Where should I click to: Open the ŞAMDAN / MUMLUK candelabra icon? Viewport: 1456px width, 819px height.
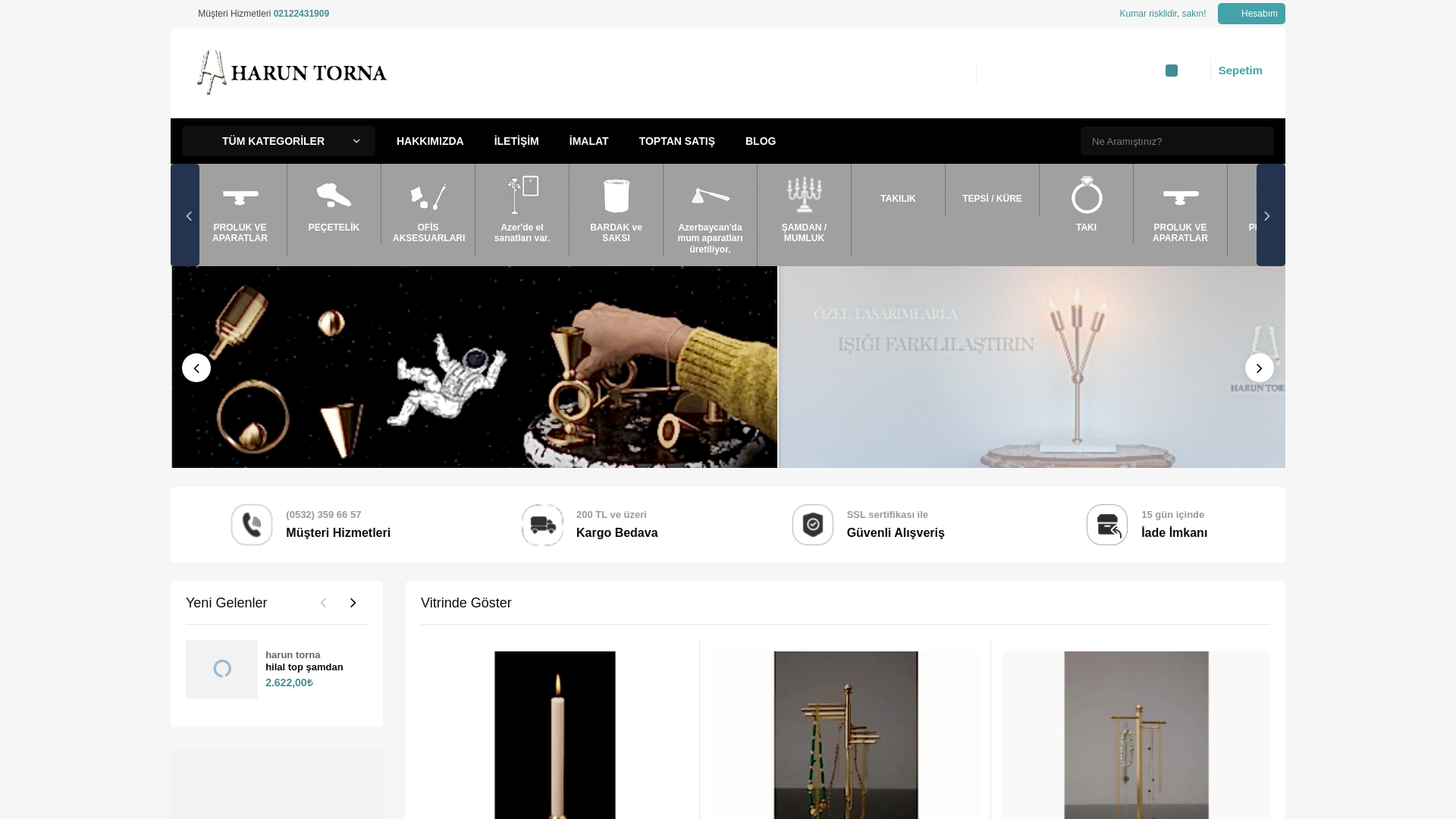[x=804, y=196]
